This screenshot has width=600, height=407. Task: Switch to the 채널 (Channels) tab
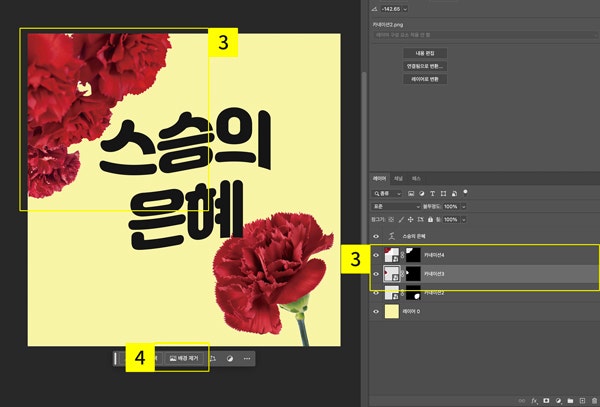pos(398,177)
